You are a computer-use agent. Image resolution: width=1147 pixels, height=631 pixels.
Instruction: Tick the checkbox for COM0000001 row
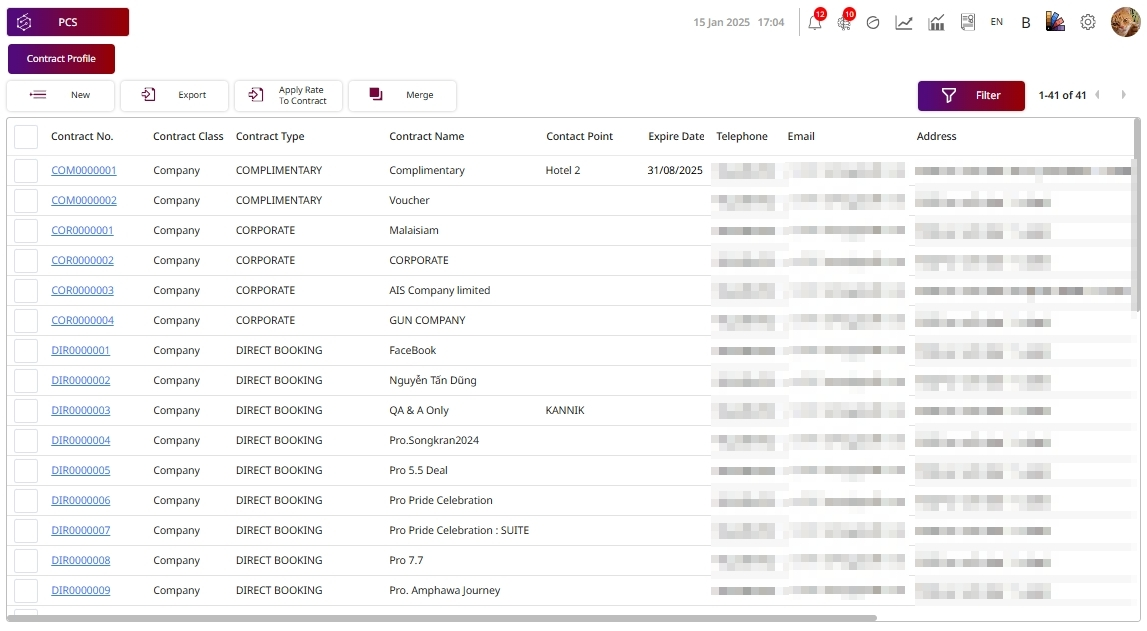(26, 170)
